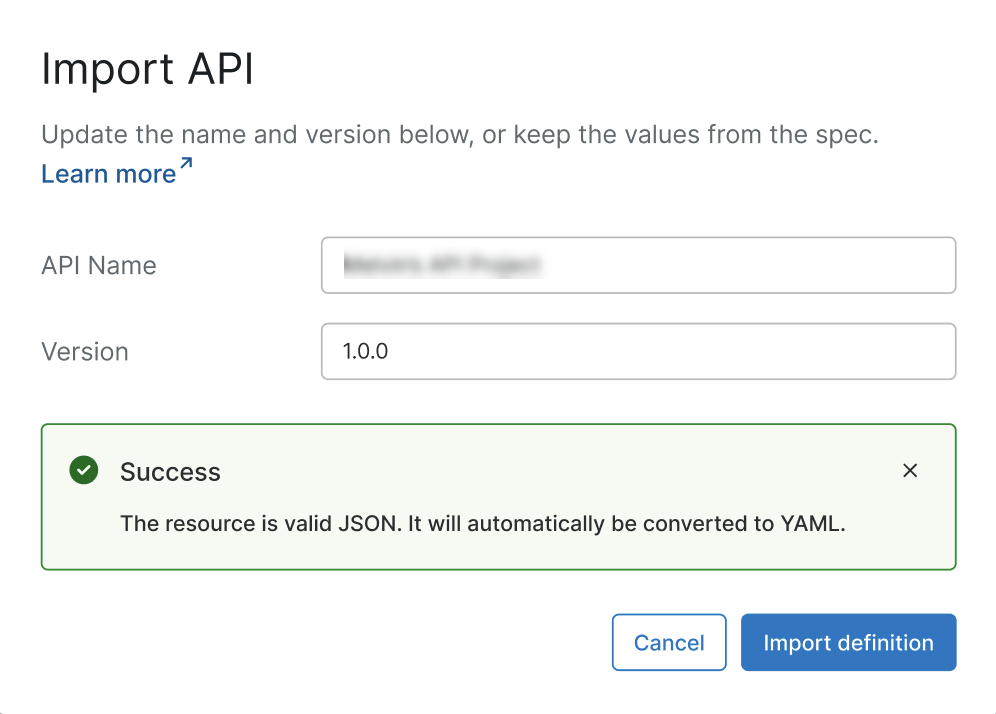Open the Learn more link
This screenshot has height=714, width=996.
(110, 173)
